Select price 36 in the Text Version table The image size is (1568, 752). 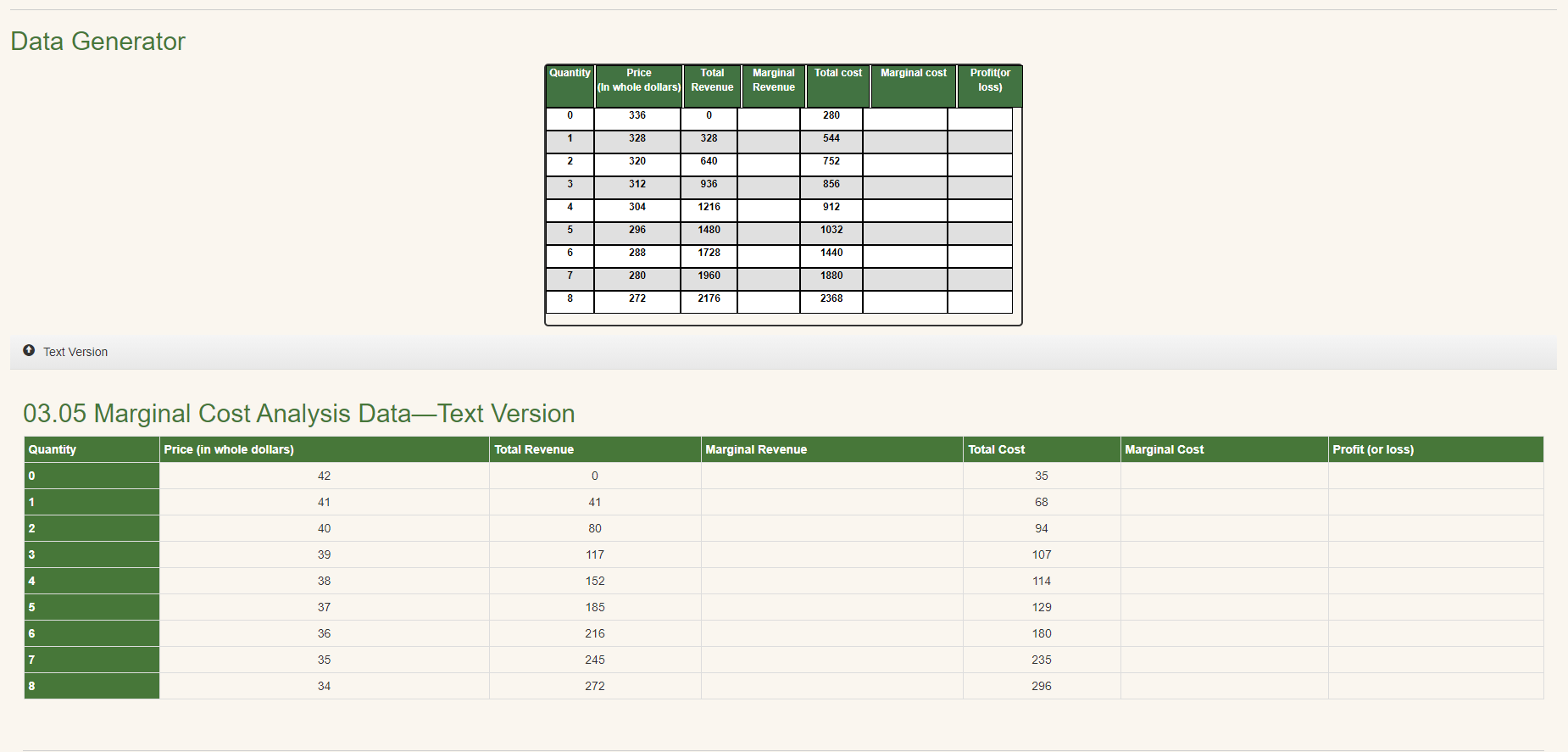[325, 633]
